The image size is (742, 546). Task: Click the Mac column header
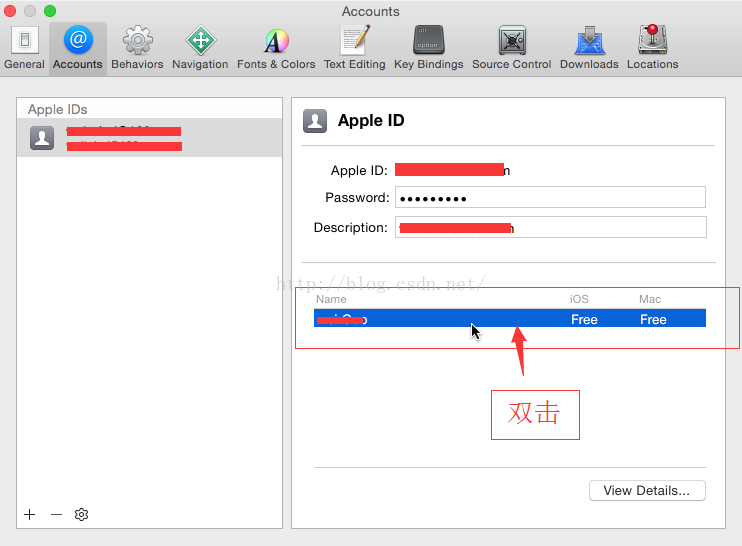tap(650, 299)
